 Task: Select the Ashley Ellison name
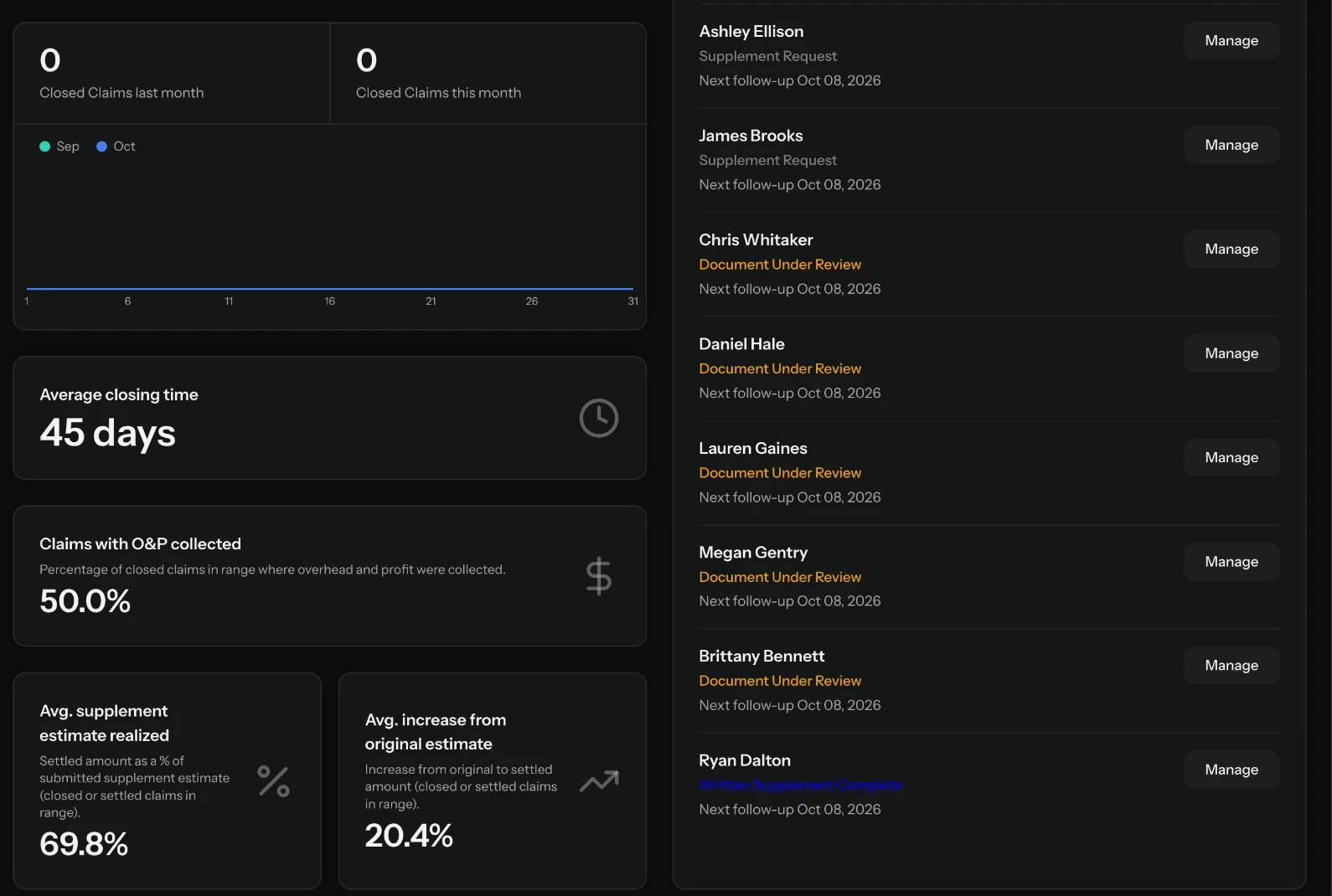tap(751, 32)
